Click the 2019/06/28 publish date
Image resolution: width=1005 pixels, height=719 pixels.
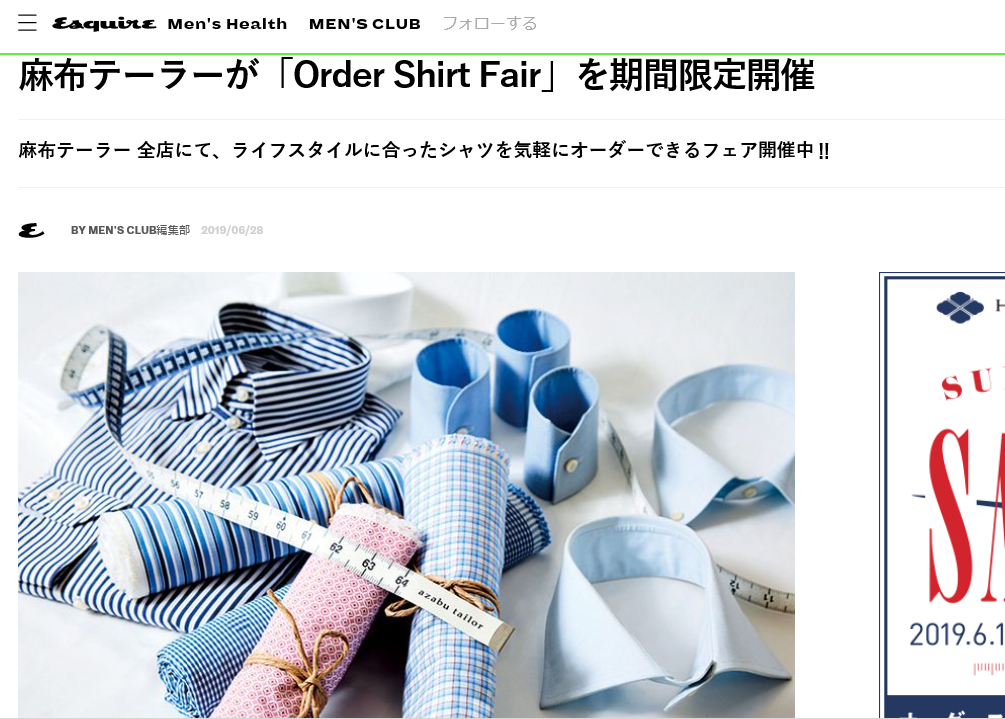click(232, 230)
